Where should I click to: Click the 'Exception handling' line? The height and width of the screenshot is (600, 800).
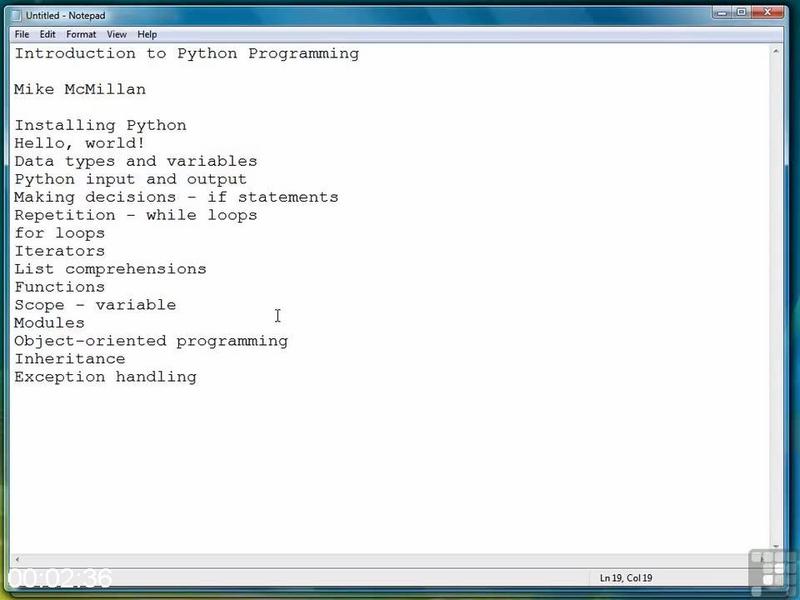(x=106, y=377)
